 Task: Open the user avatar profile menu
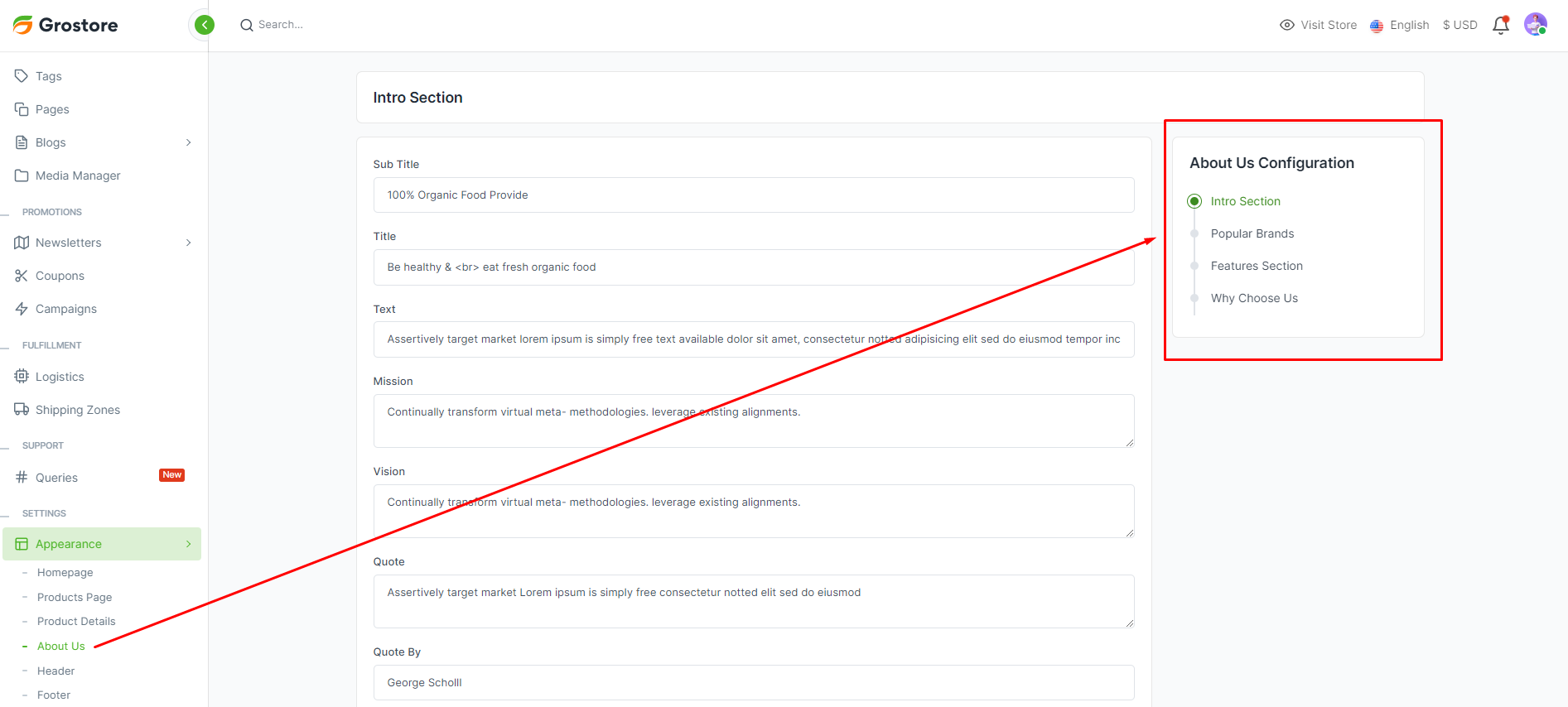click(1535, 25)
